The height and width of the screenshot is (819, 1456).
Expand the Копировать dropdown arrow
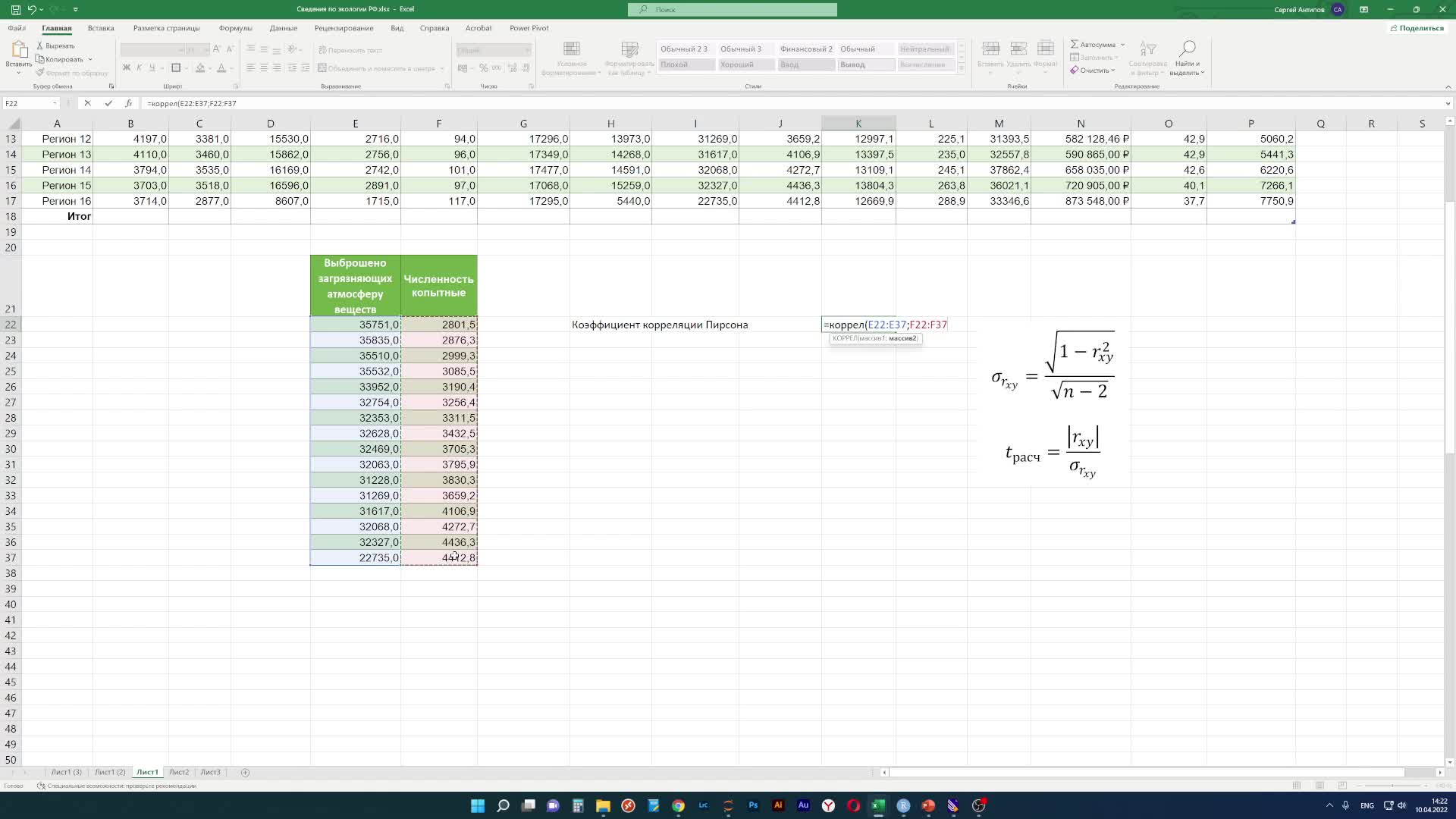(x=89, y=59)
